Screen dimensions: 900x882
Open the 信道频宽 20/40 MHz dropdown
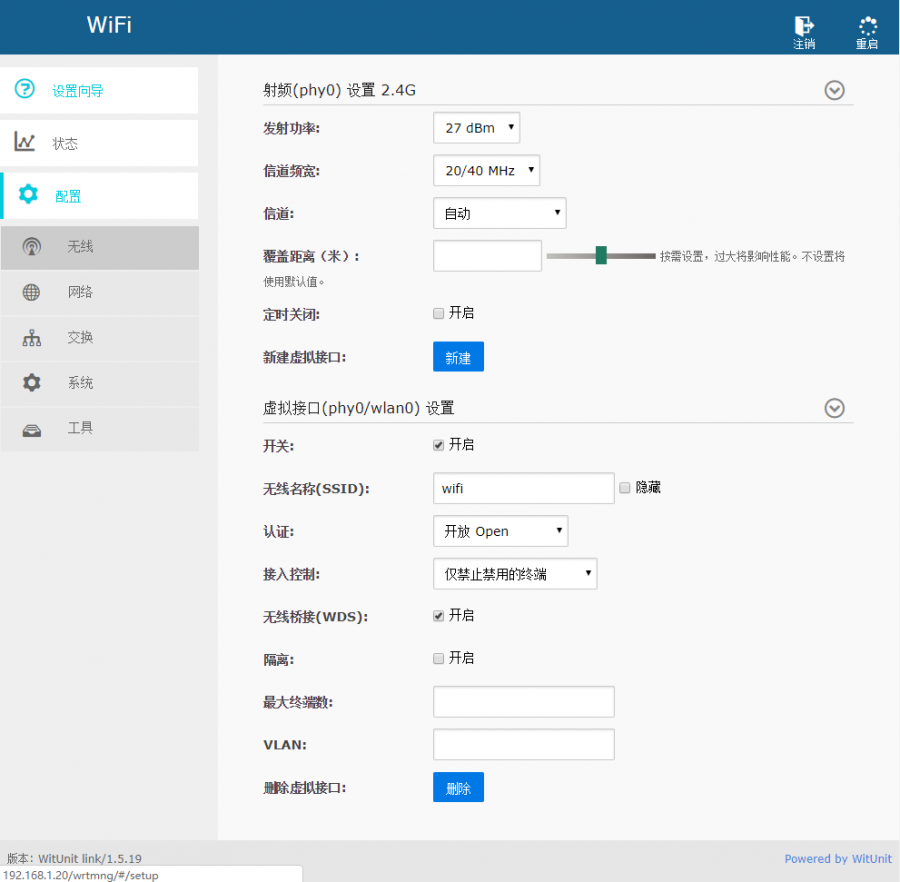tap(486, 170)
